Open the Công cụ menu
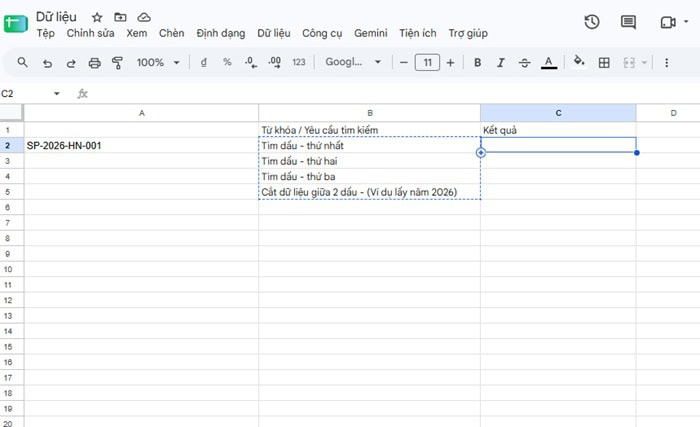 tap(322, 33)
